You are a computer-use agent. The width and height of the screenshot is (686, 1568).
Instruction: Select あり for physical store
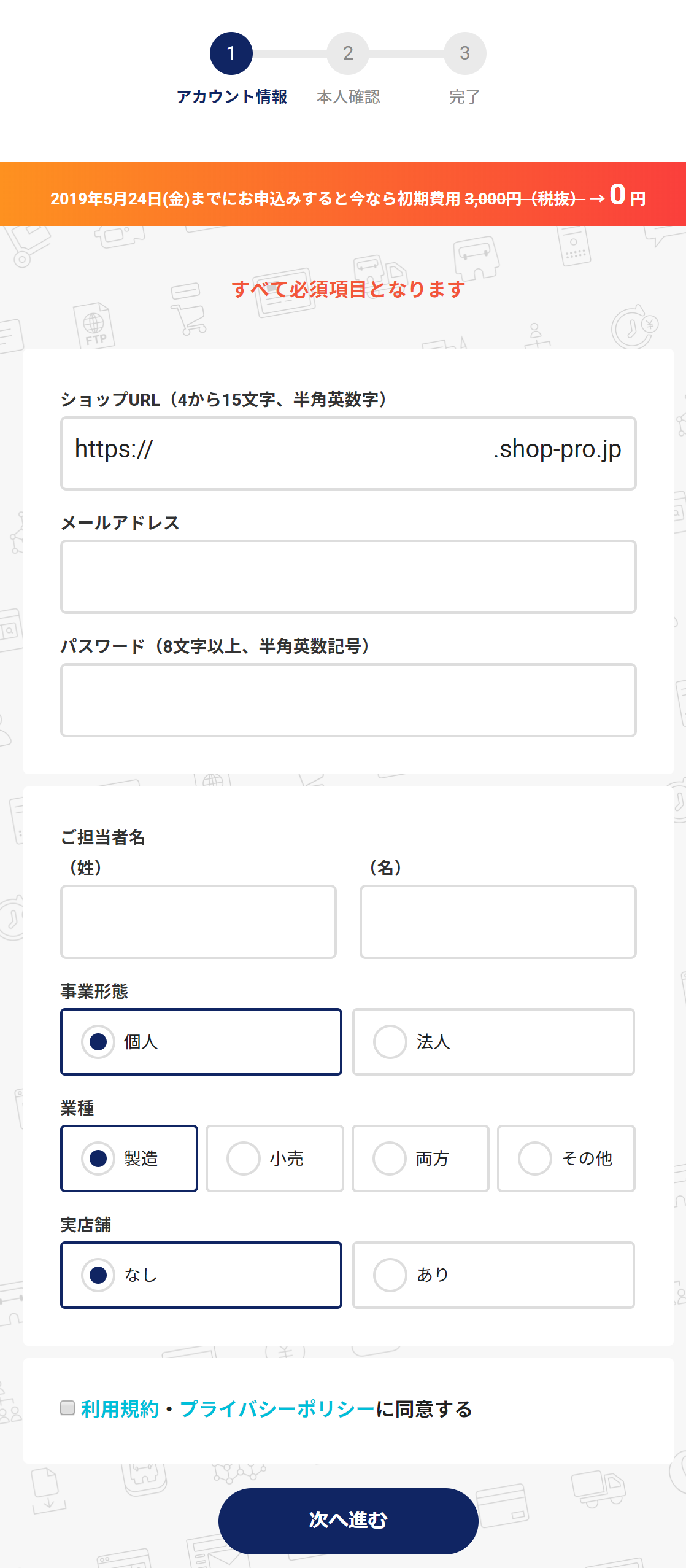[493, 1275]
